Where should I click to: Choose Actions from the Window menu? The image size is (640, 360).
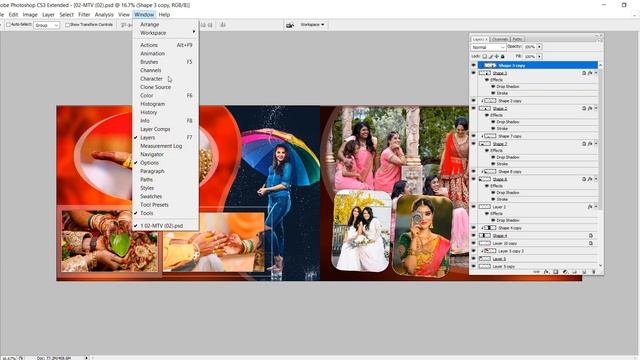point(166,45)
